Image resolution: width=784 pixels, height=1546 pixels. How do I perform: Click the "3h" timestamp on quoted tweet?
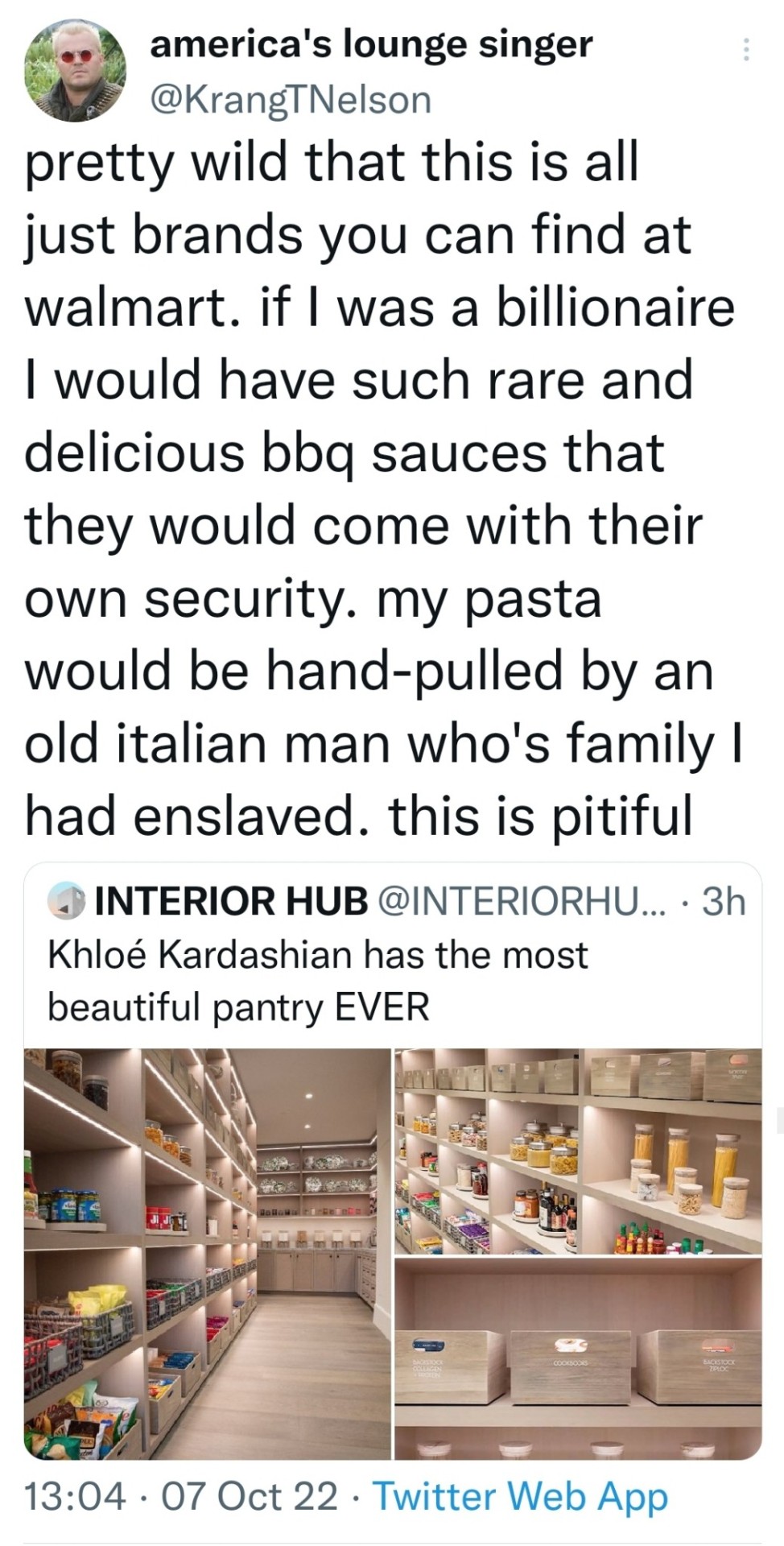click(724, 901)
